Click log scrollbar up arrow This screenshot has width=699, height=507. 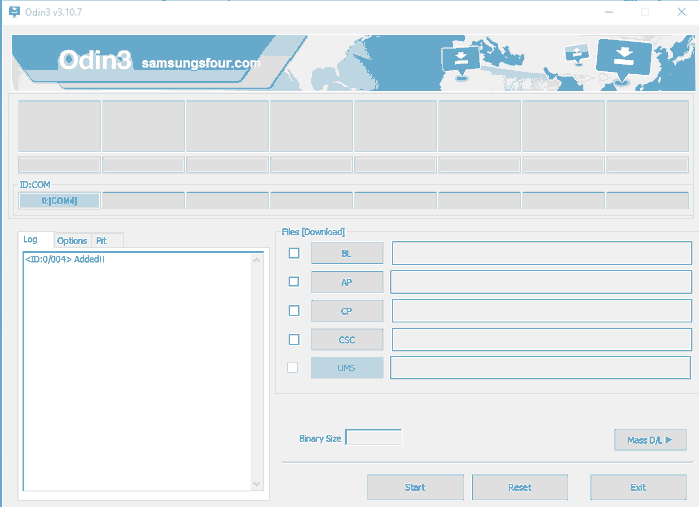(x=256, y=260)
